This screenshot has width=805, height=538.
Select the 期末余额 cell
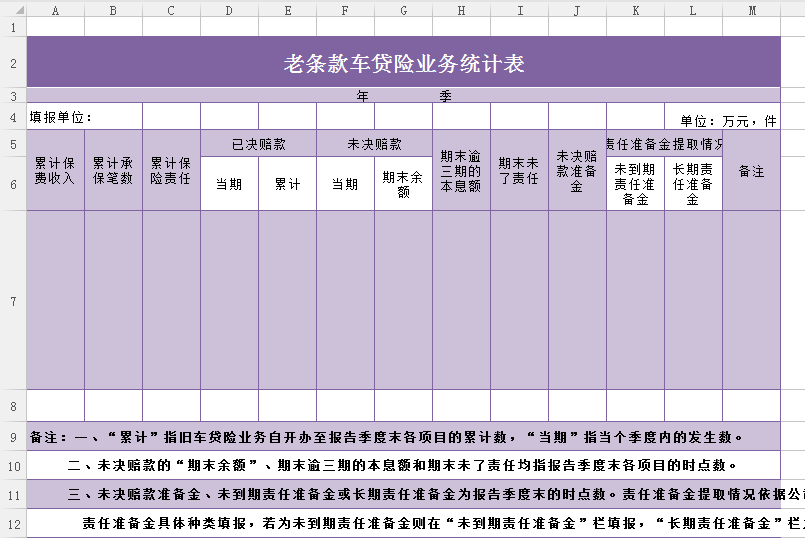[x=403, y=184]
